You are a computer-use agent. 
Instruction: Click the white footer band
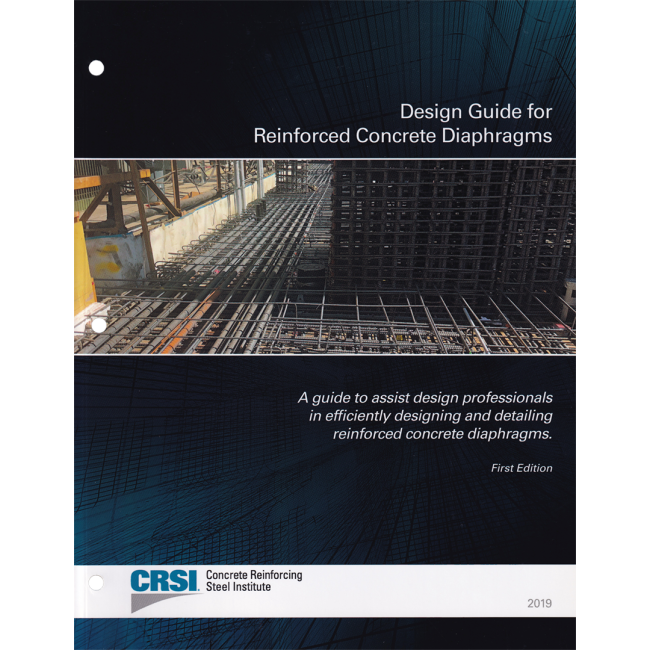point(325,591)
